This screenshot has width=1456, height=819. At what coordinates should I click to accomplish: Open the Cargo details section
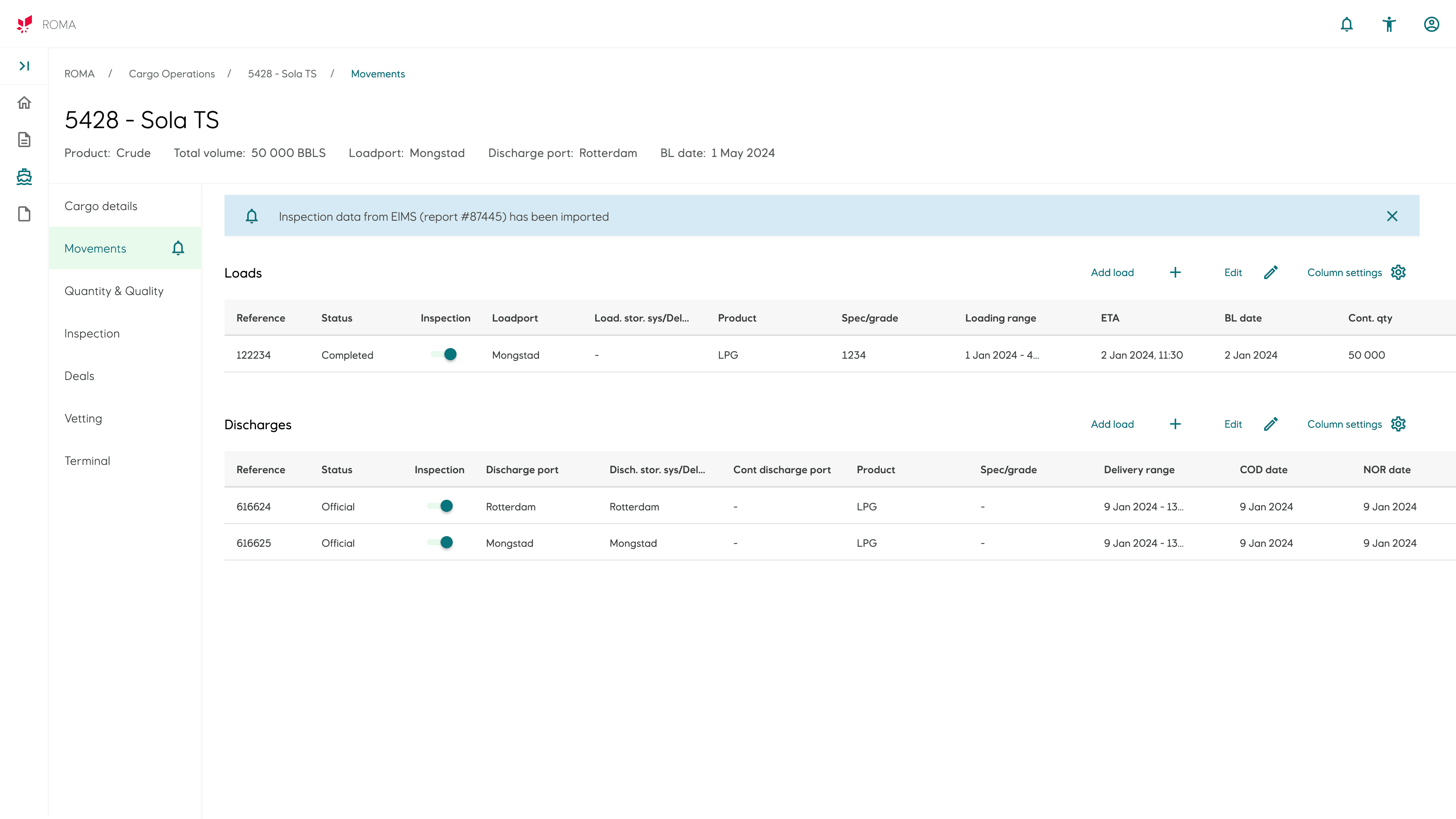(100, 206)
